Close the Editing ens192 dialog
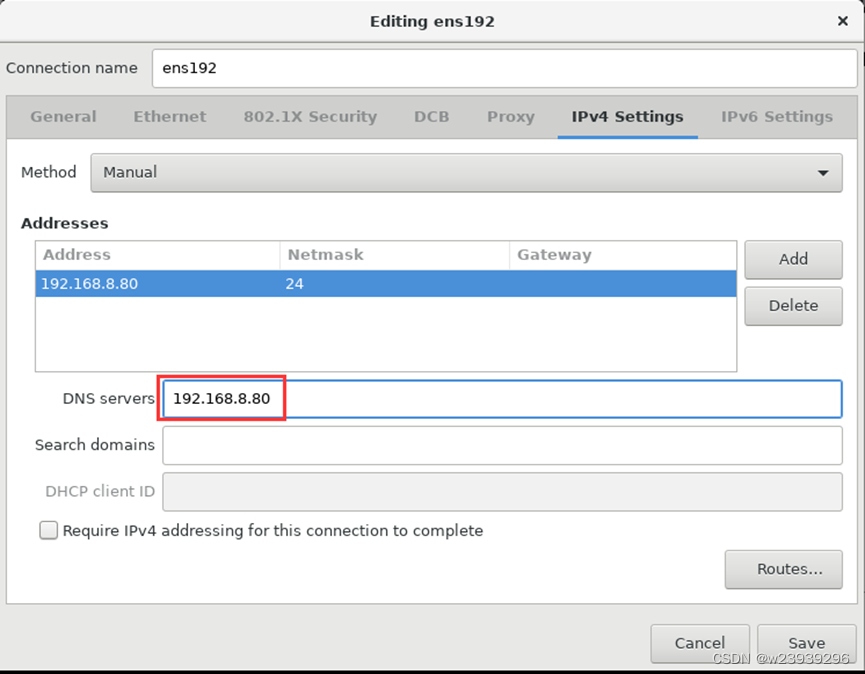This screenshot has width=865, height=674. [x=842, y=21]
